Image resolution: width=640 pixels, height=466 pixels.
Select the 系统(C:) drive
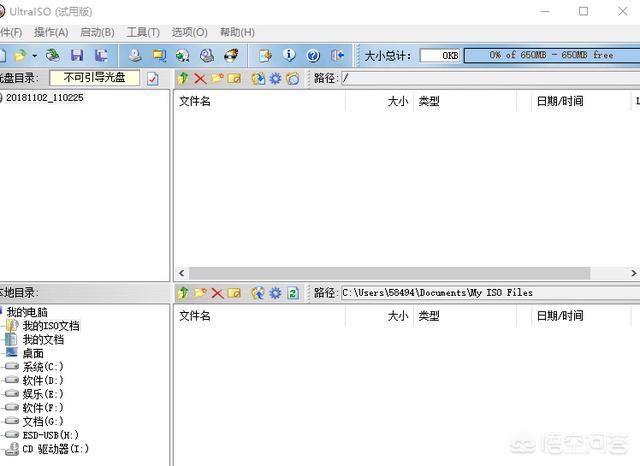43,366
